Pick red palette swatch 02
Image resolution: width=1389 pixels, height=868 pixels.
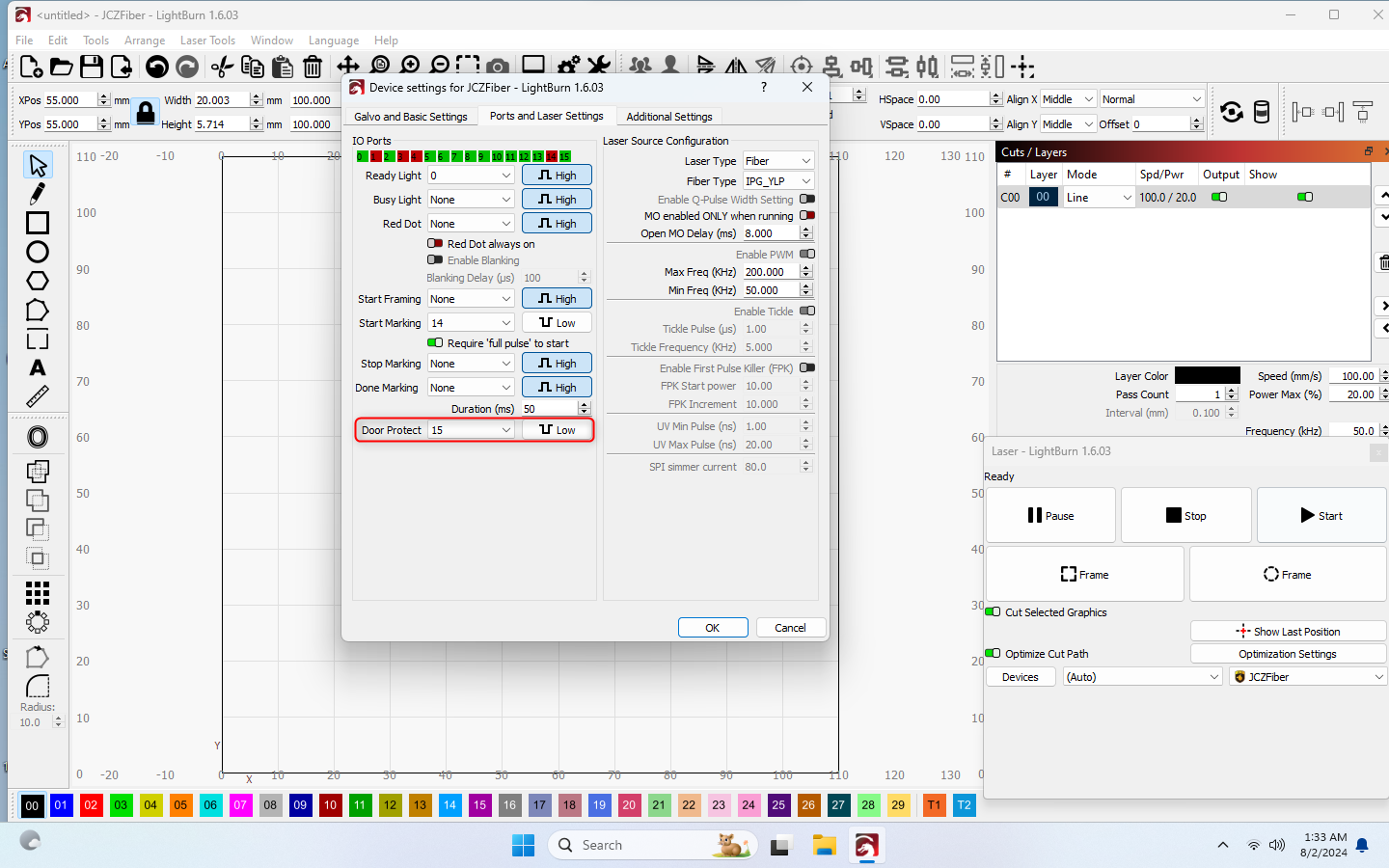91,805
